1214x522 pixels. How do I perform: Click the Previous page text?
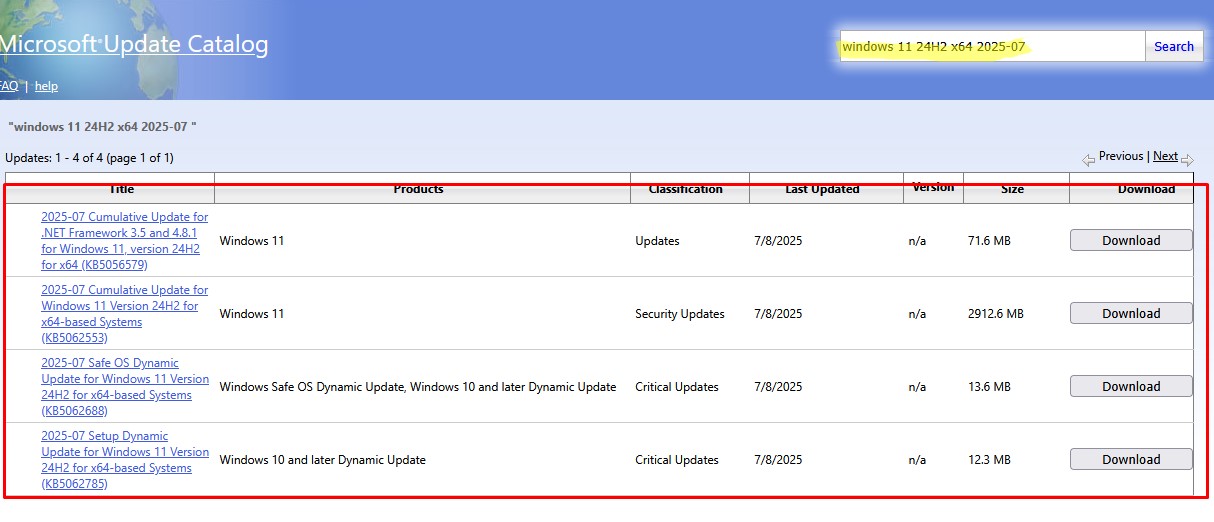pos(1121,156)
